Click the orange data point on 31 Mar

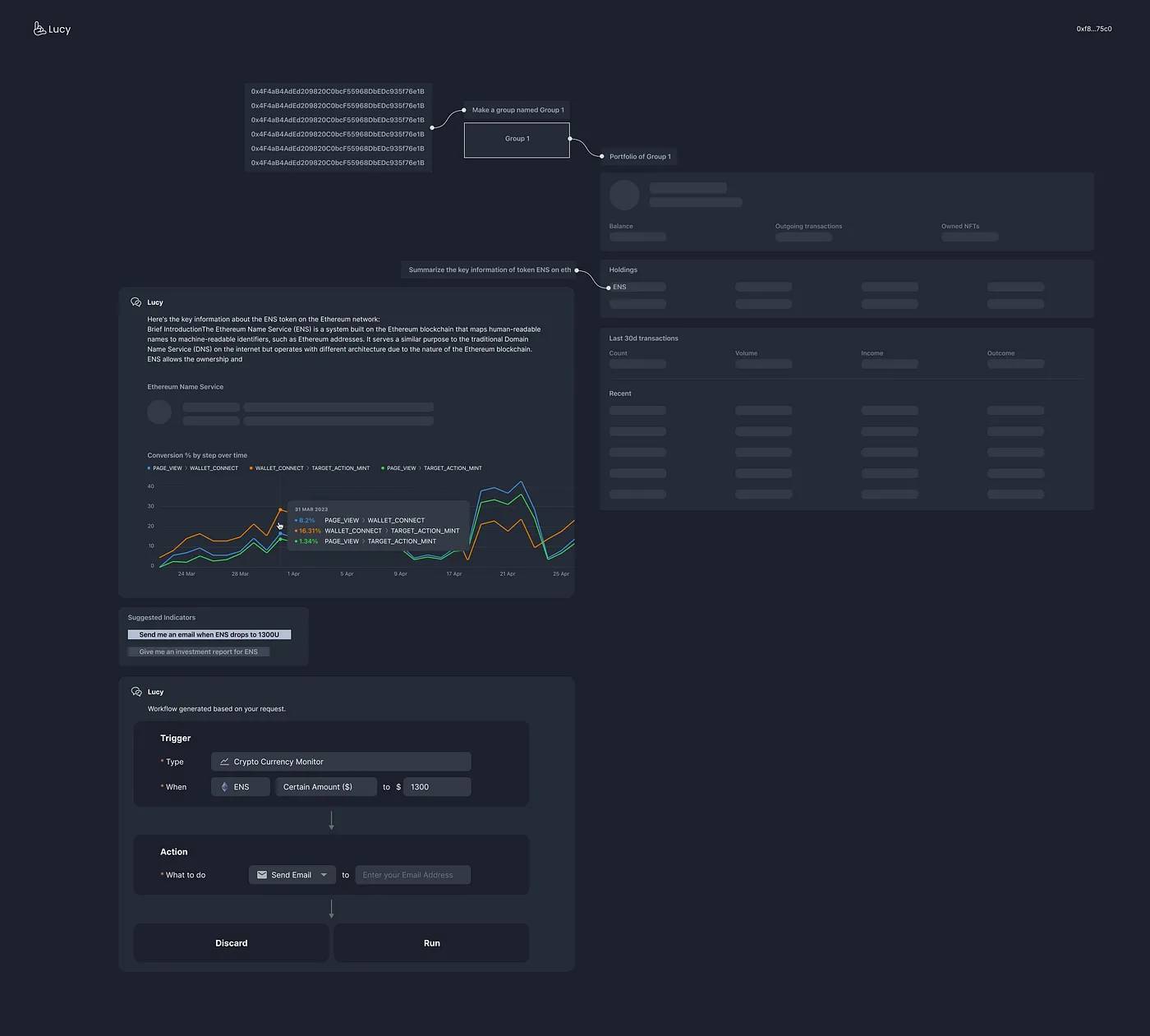pyautogui.click(x=281, y=510)
